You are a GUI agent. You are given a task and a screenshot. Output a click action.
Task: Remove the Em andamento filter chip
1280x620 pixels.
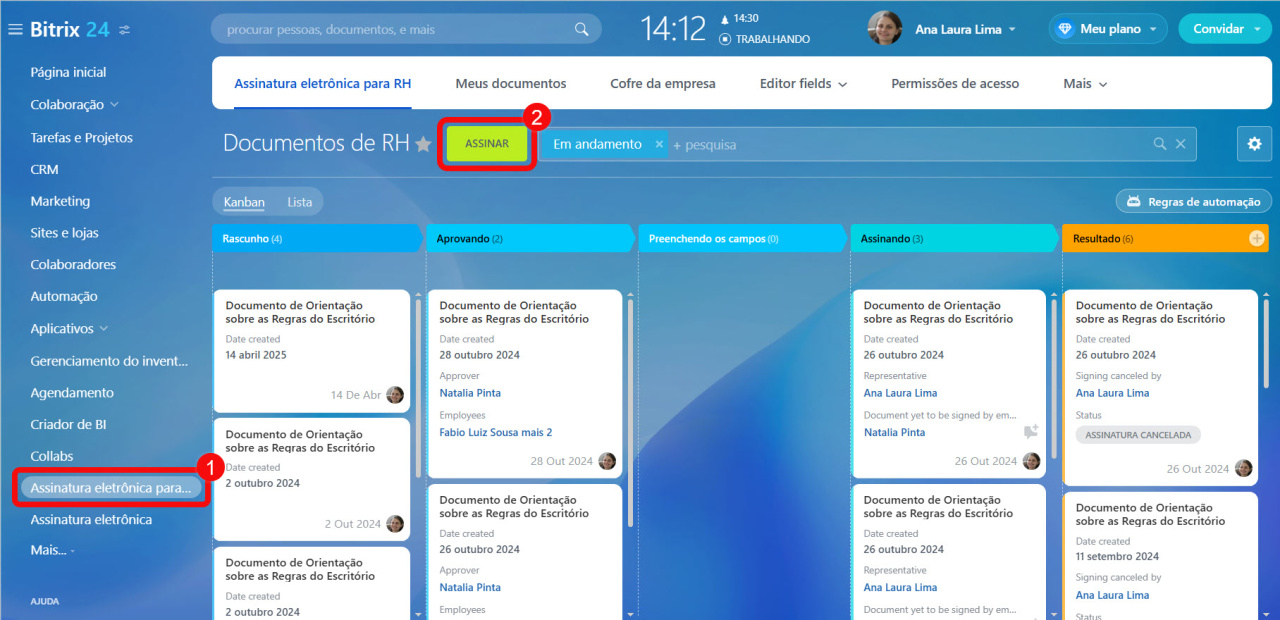(x=659, y=144)
